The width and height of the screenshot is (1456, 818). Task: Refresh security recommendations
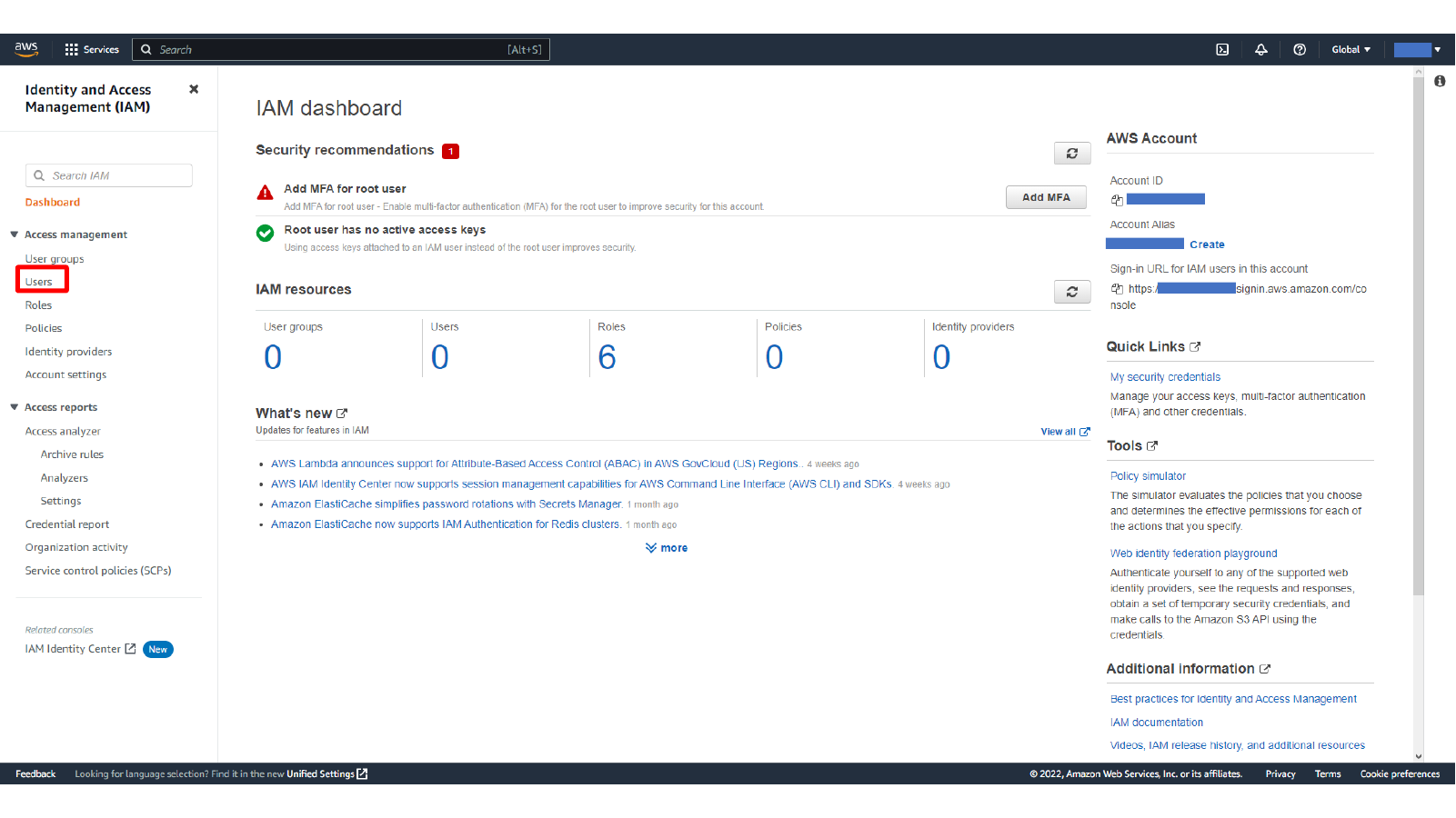(1072, 154)
